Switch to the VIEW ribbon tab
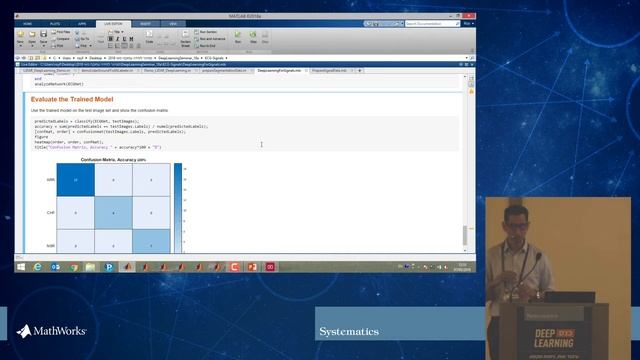Viewport: 640px width, 360px height. coord(173,24)
